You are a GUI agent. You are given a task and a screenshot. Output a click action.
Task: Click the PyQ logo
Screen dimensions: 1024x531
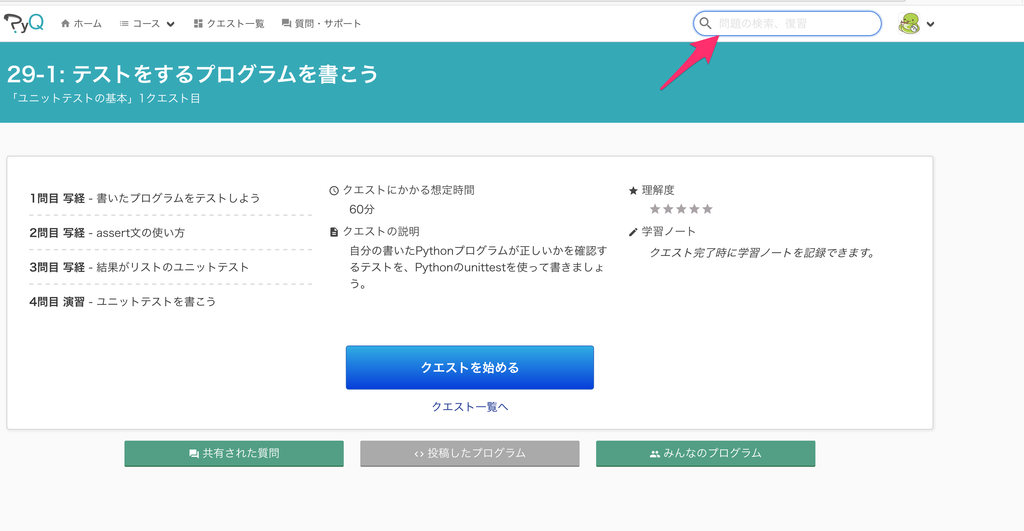[x=24, y=24]
